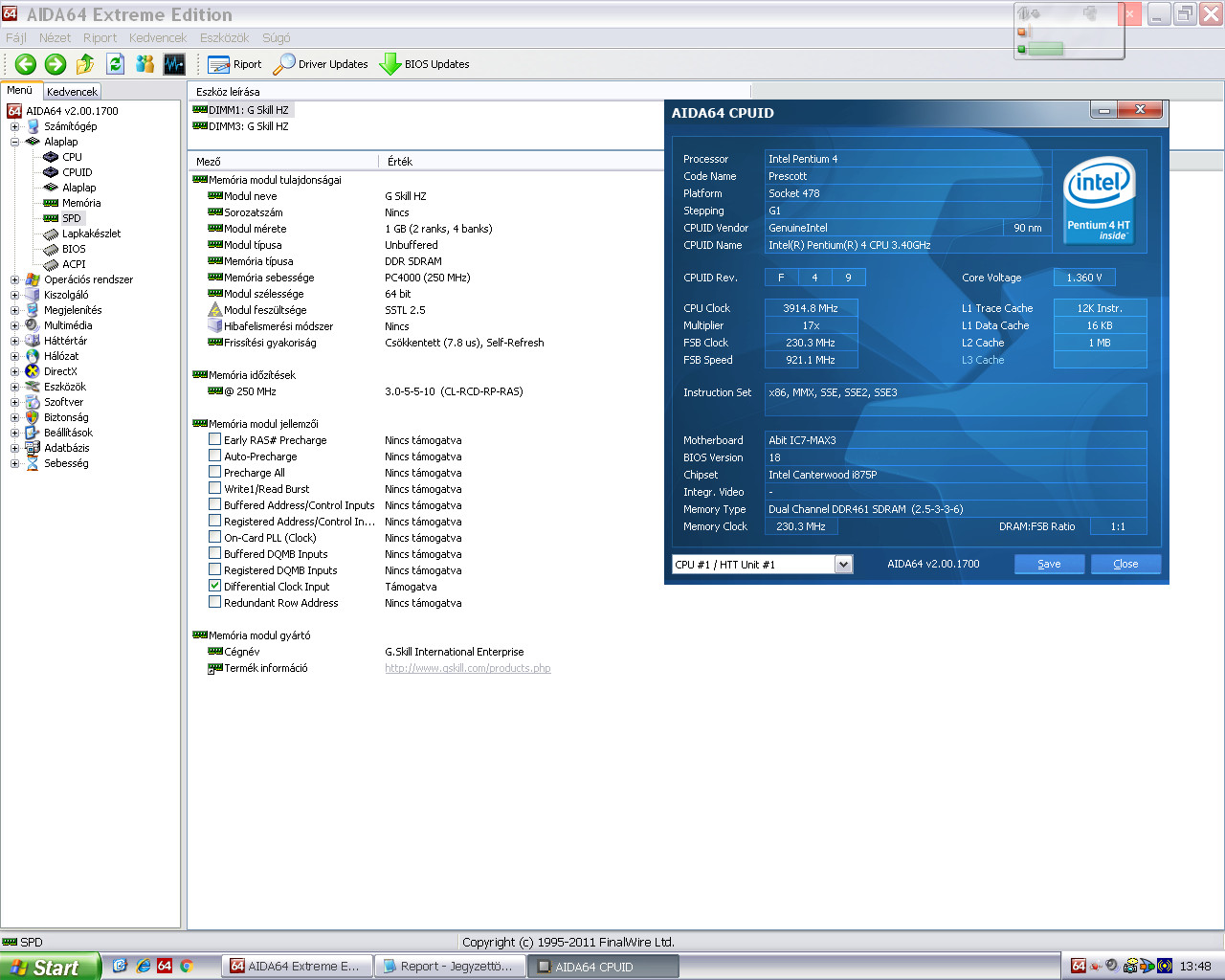Select Memória tree item
The image size is (1225, 980).
tap(81, 203)
